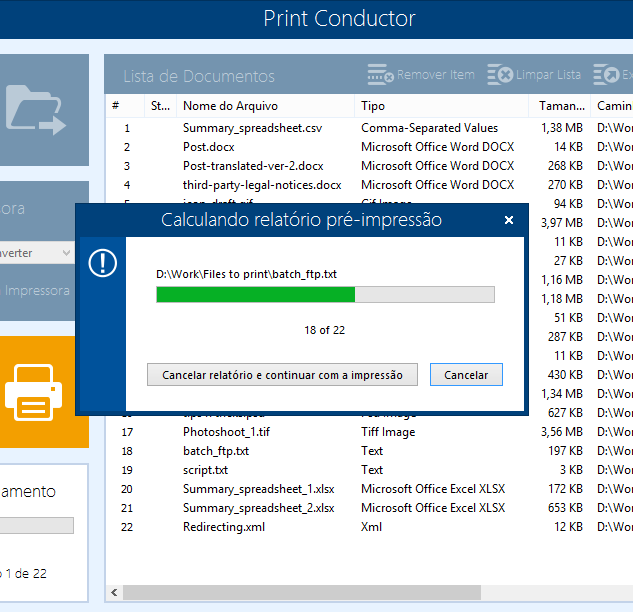633x612 pixels.
Task: Close the pre-impressão report dialog
Action: pos(509,220)
